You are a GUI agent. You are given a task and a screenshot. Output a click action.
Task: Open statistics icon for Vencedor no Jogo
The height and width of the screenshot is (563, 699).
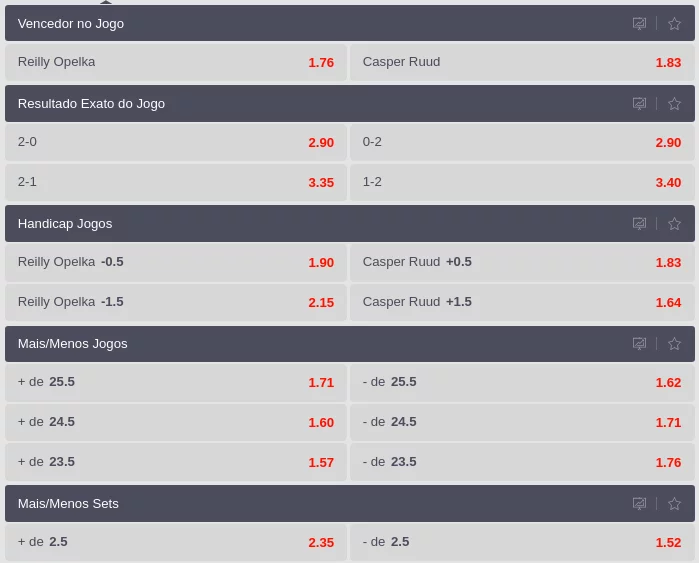click(x=639, y=23)
